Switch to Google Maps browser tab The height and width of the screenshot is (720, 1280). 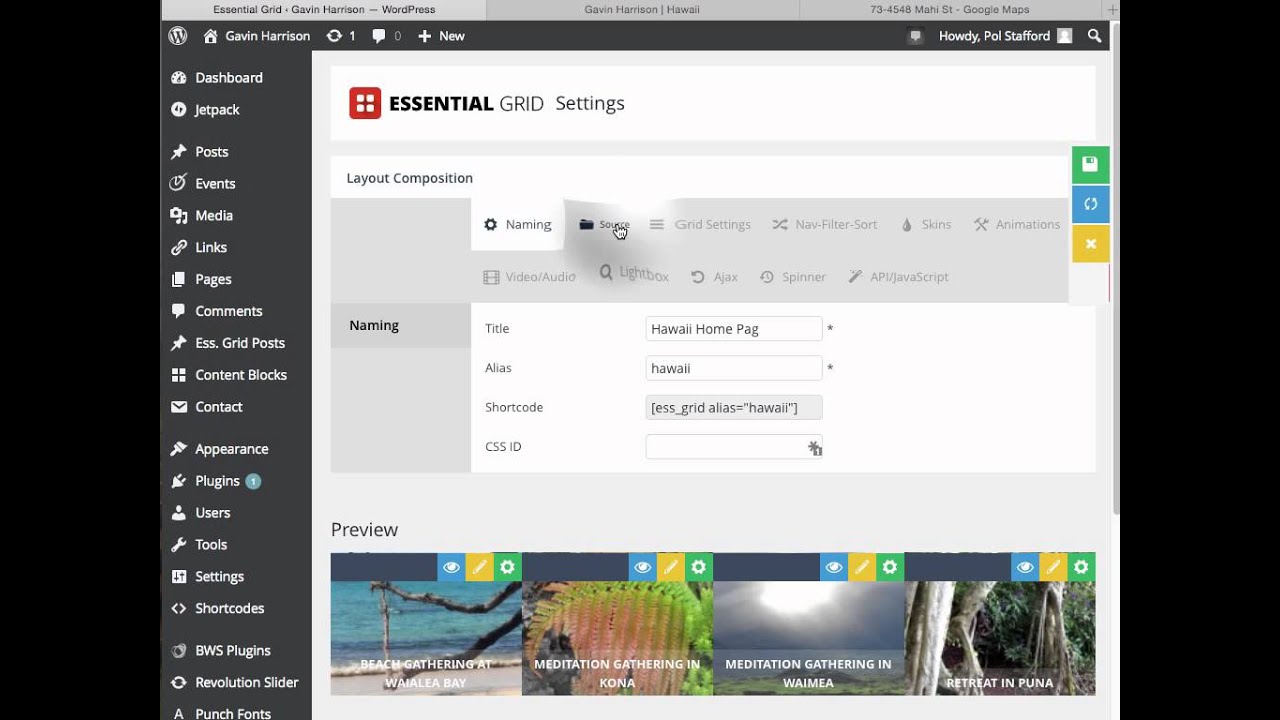(x=949, y=9)
